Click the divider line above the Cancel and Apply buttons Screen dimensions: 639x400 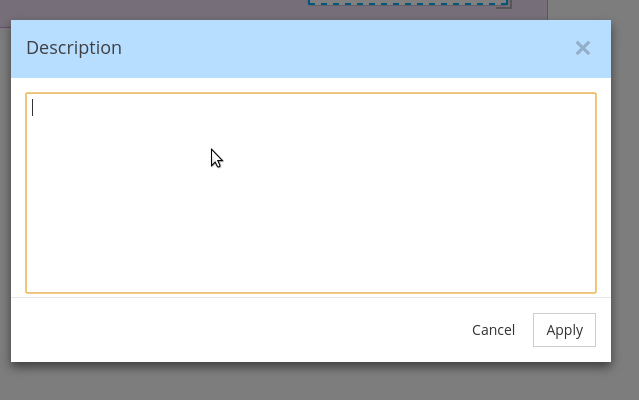pos(311,297)
